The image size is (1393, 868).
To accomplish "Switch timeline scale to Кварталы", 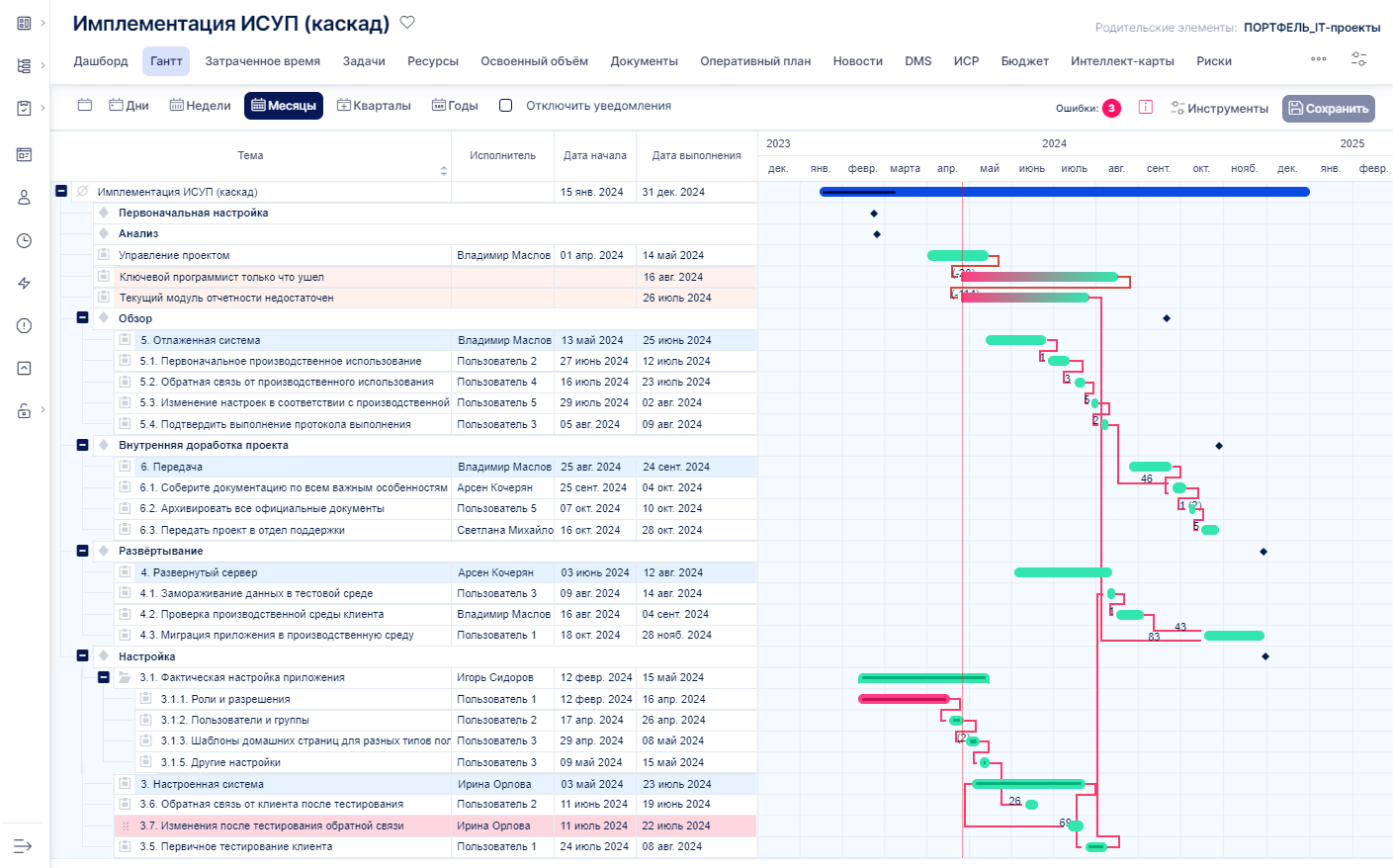I will (374, 106).
